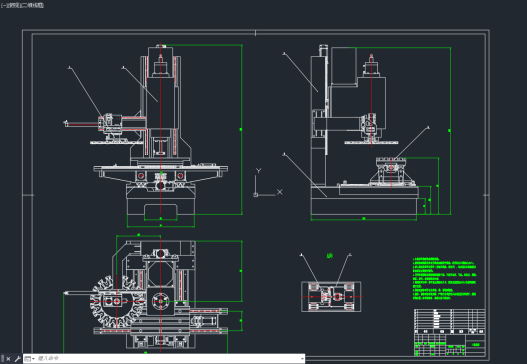The width and height of the screenshot is (527, 364).
Task: Select the green technical notes text block
Action: [x=444, y=279]
